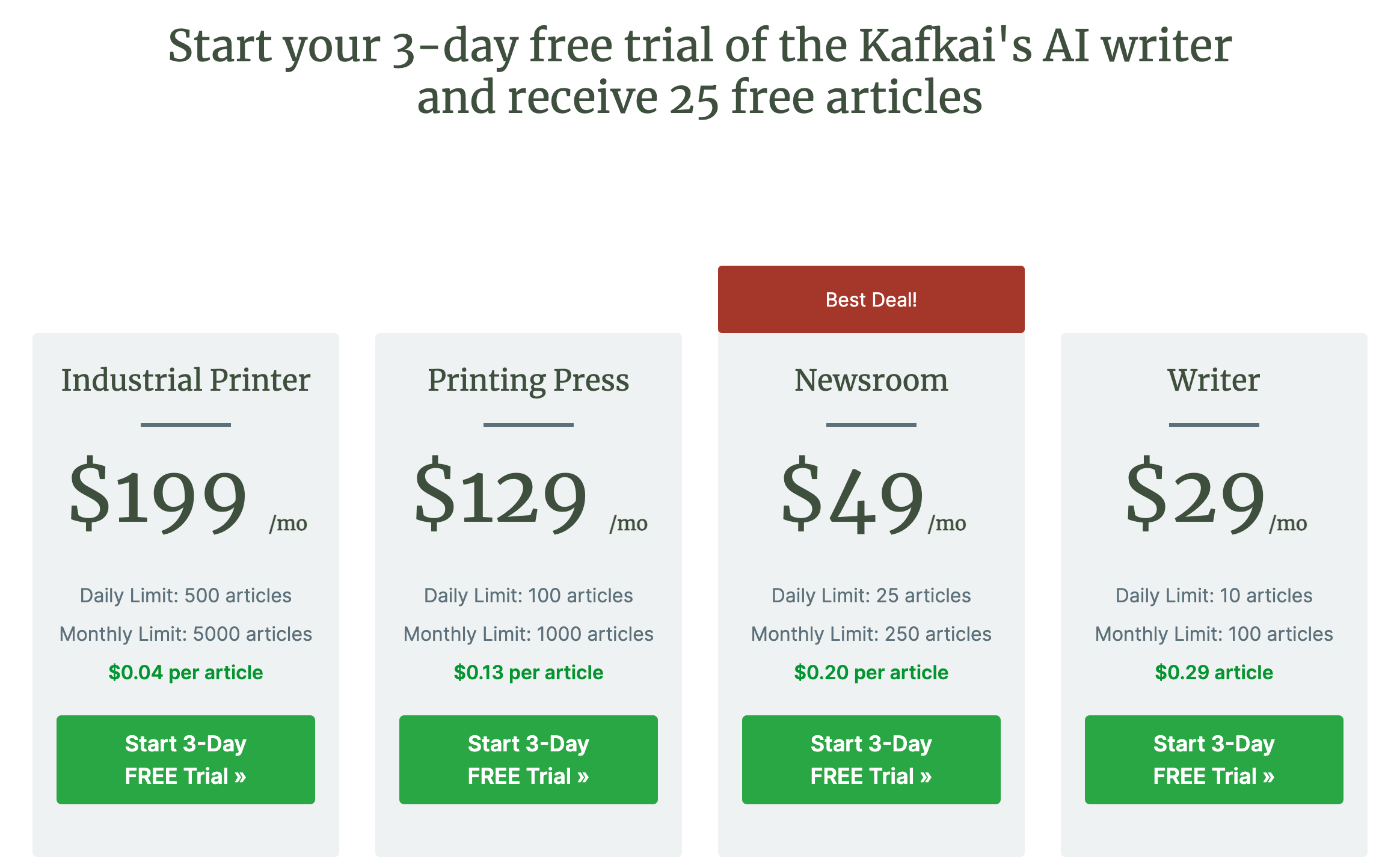Image resolution: width=1388 pixels, height=868 pixels.
Task: Click the $49 /mo price
Action: pos(873,496)
